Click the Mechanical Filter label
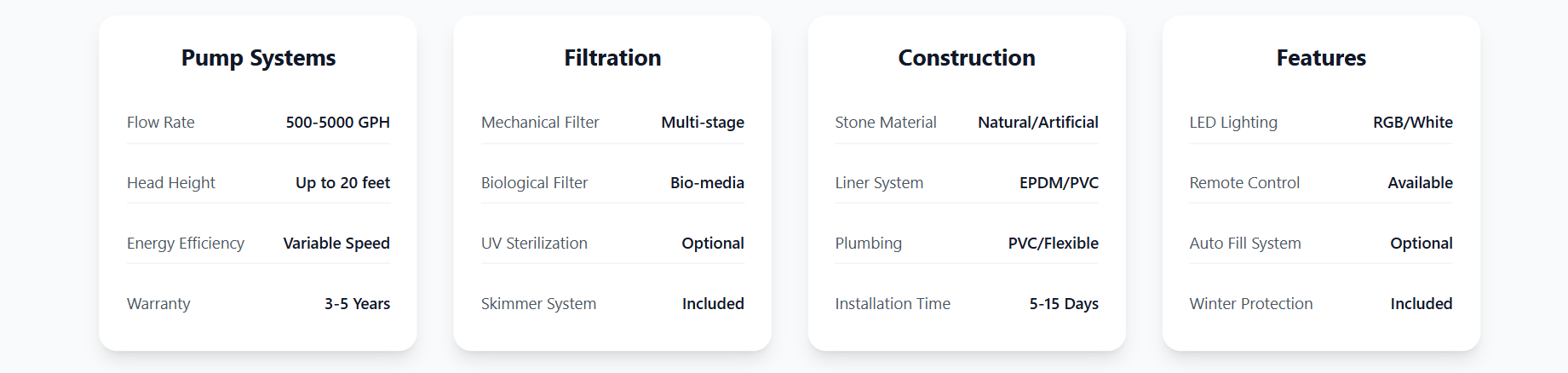 coord(540,123)
